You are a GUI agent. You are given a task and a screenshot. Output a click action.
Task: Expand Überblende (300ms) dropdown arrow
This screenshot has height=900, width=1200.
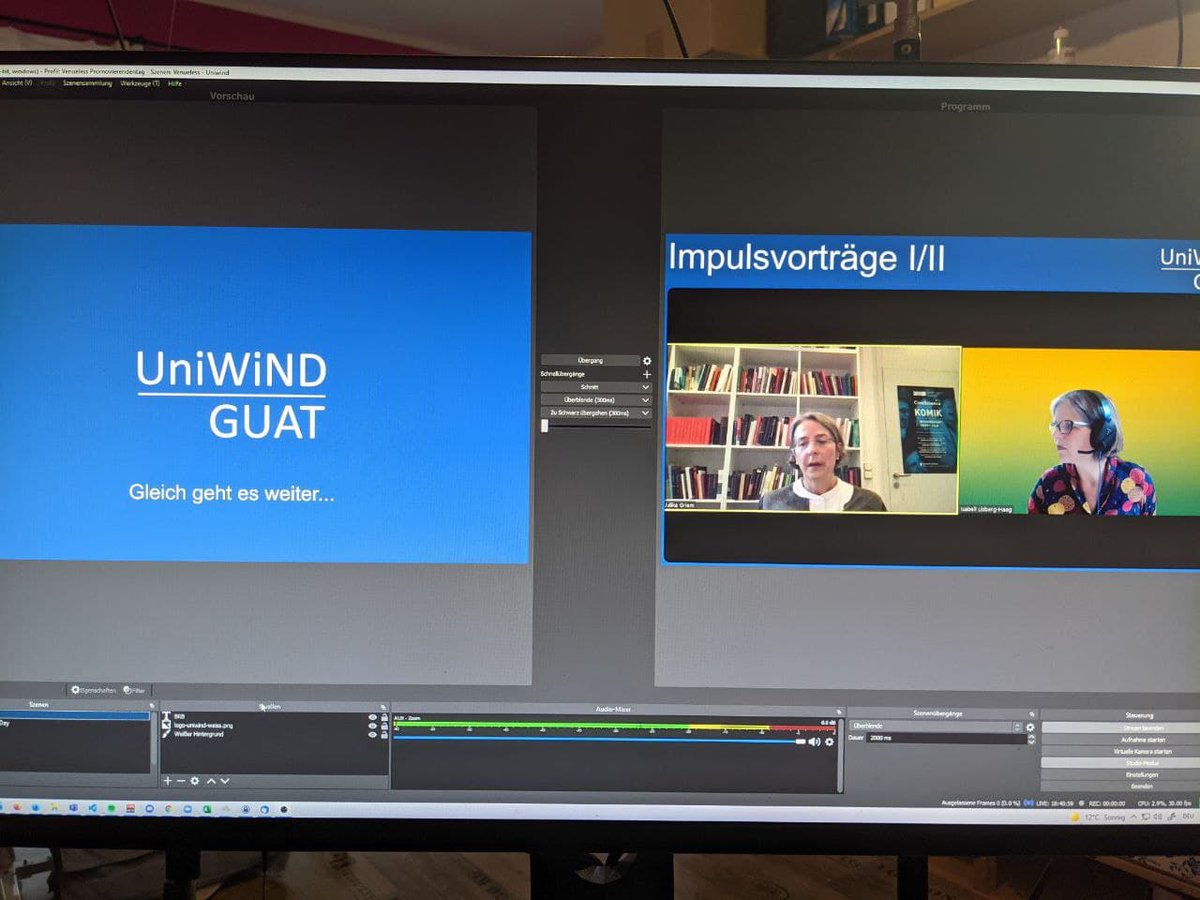pyautogui.click(x=647, y=400)
